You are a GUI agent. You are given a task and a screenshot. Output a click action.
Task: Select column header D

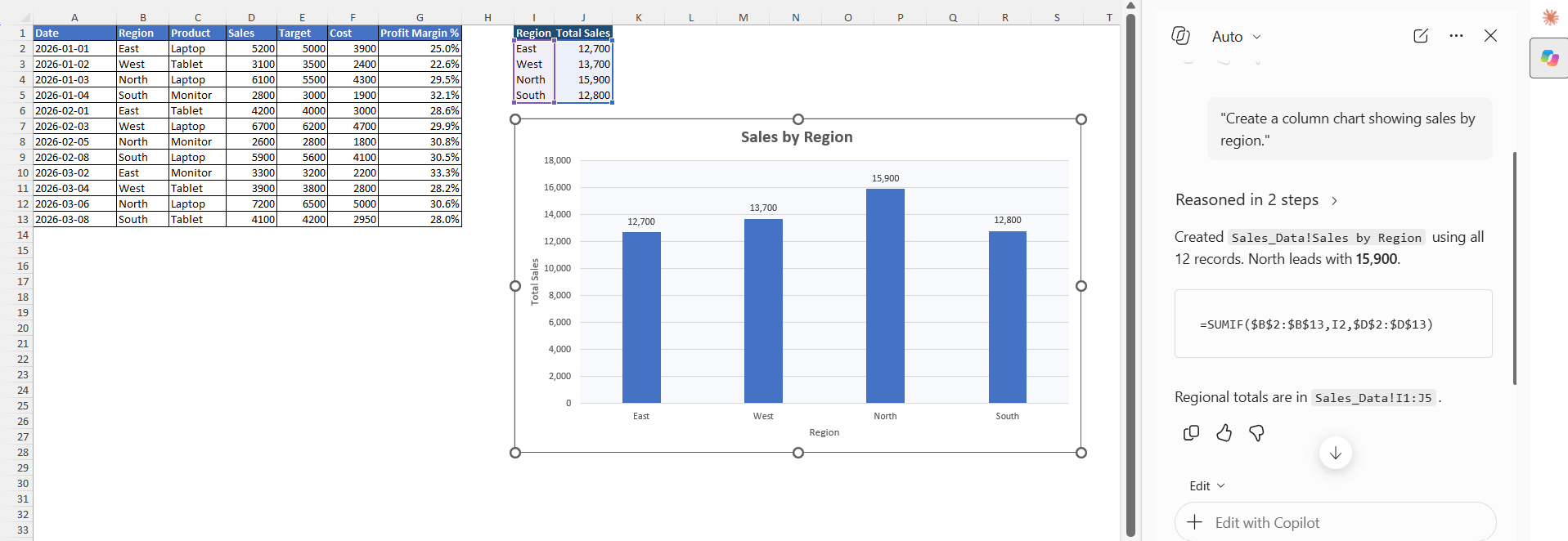[x=251, y=17]
